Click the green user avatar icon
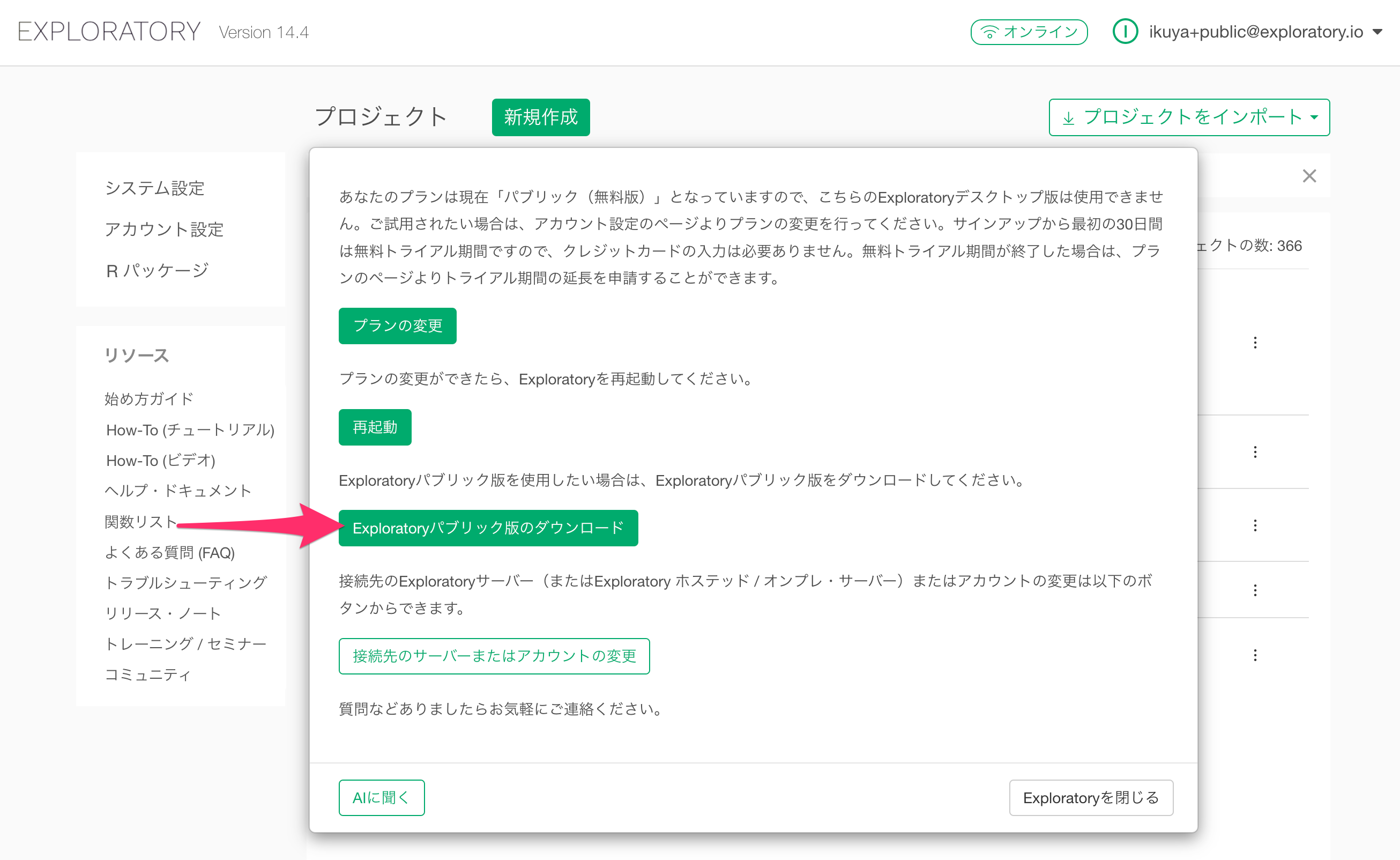Viewport: 1400px width, 860px height. point(1124,32)
